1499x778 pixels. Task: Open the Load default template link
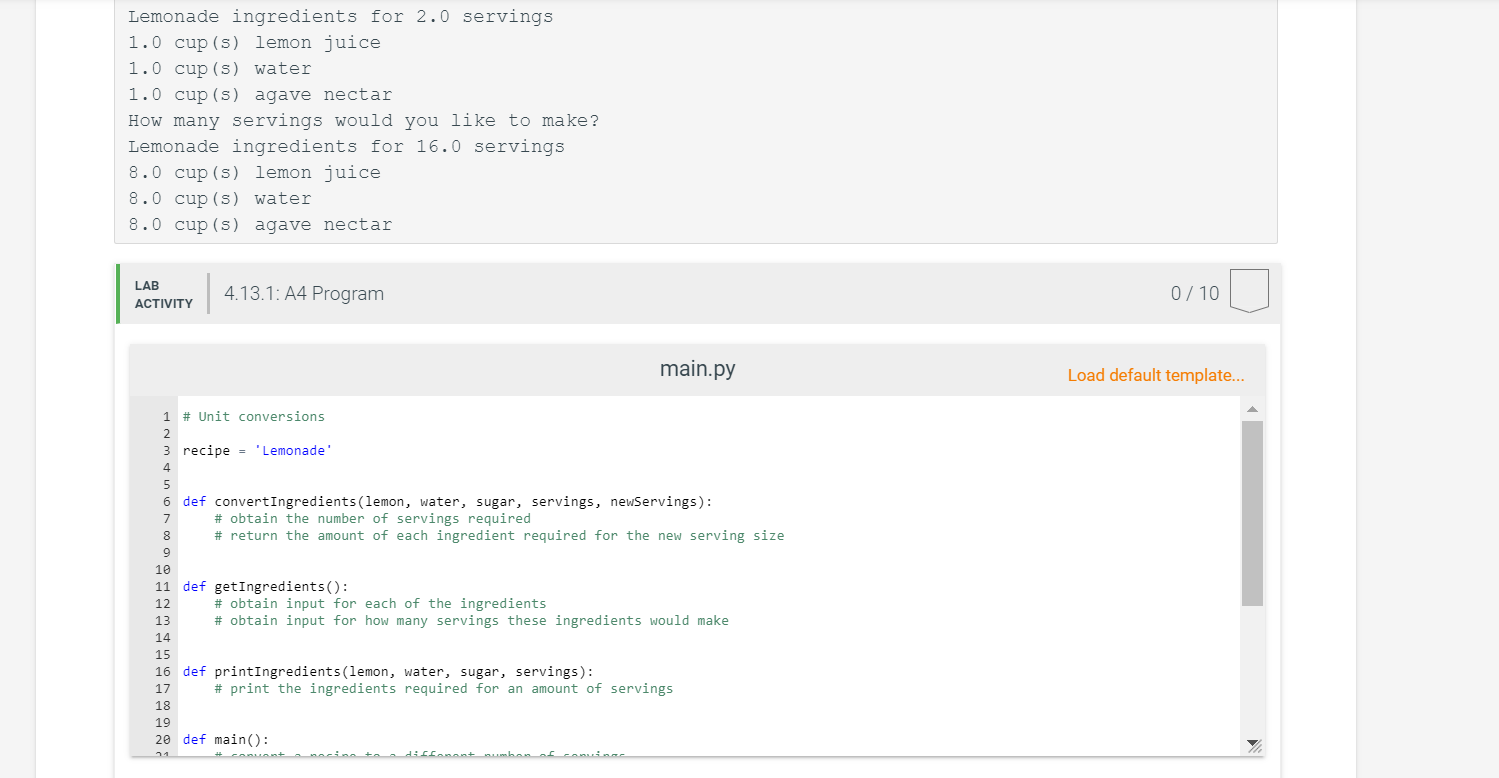point(1155,375)
